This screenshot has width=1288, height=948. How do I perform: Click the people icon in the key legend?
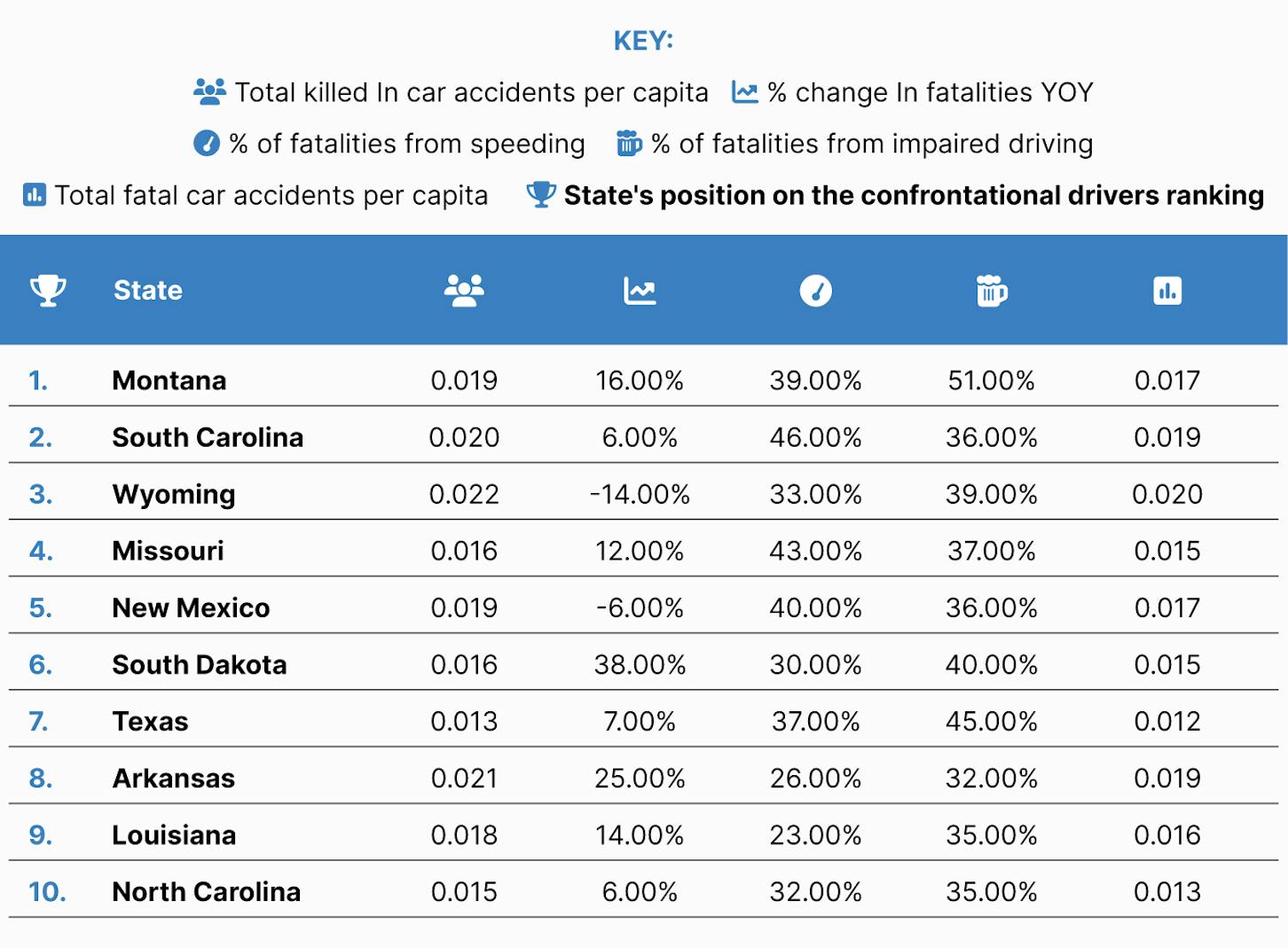coord(209,92)
